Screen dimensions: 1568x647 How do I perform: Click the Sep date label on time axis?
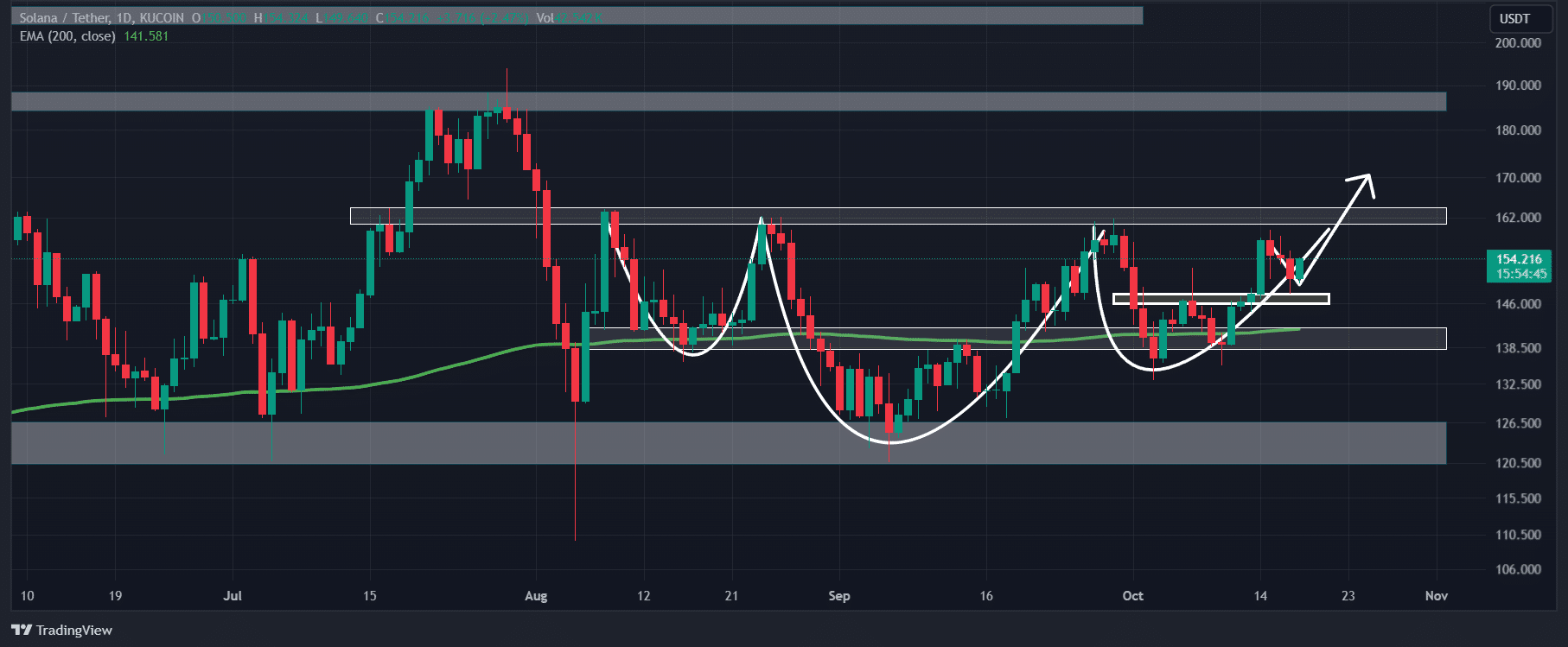pos(839,595)
